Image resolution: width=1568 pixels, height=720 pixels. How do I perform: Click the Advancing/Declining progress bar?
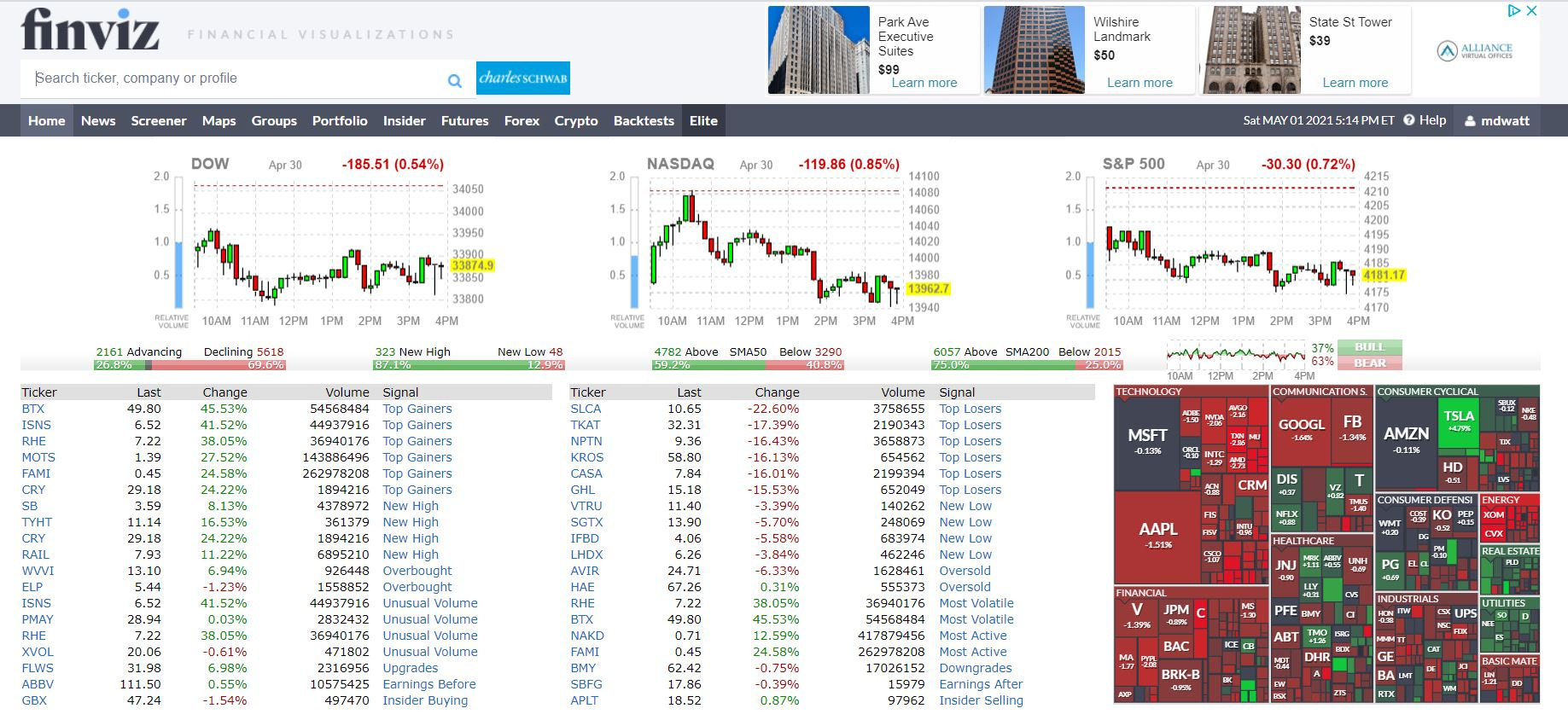coord(189,365)
